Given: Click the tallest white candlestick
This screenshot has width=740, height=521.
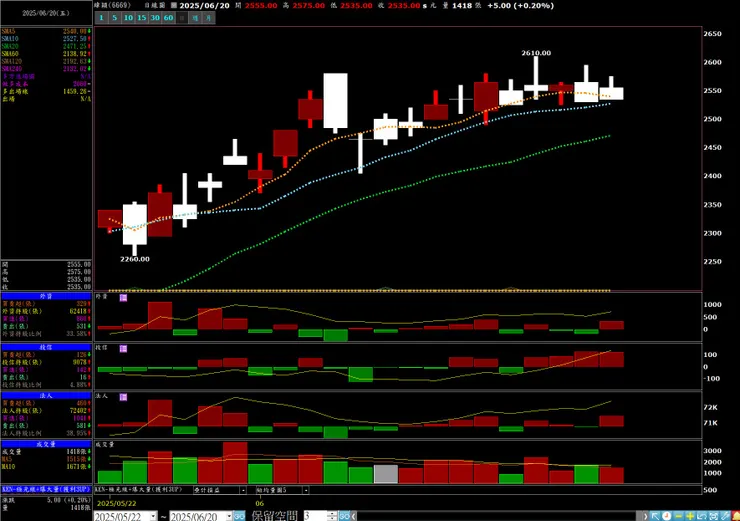Looking at the screenshot, I should click(x=336, y=101).
